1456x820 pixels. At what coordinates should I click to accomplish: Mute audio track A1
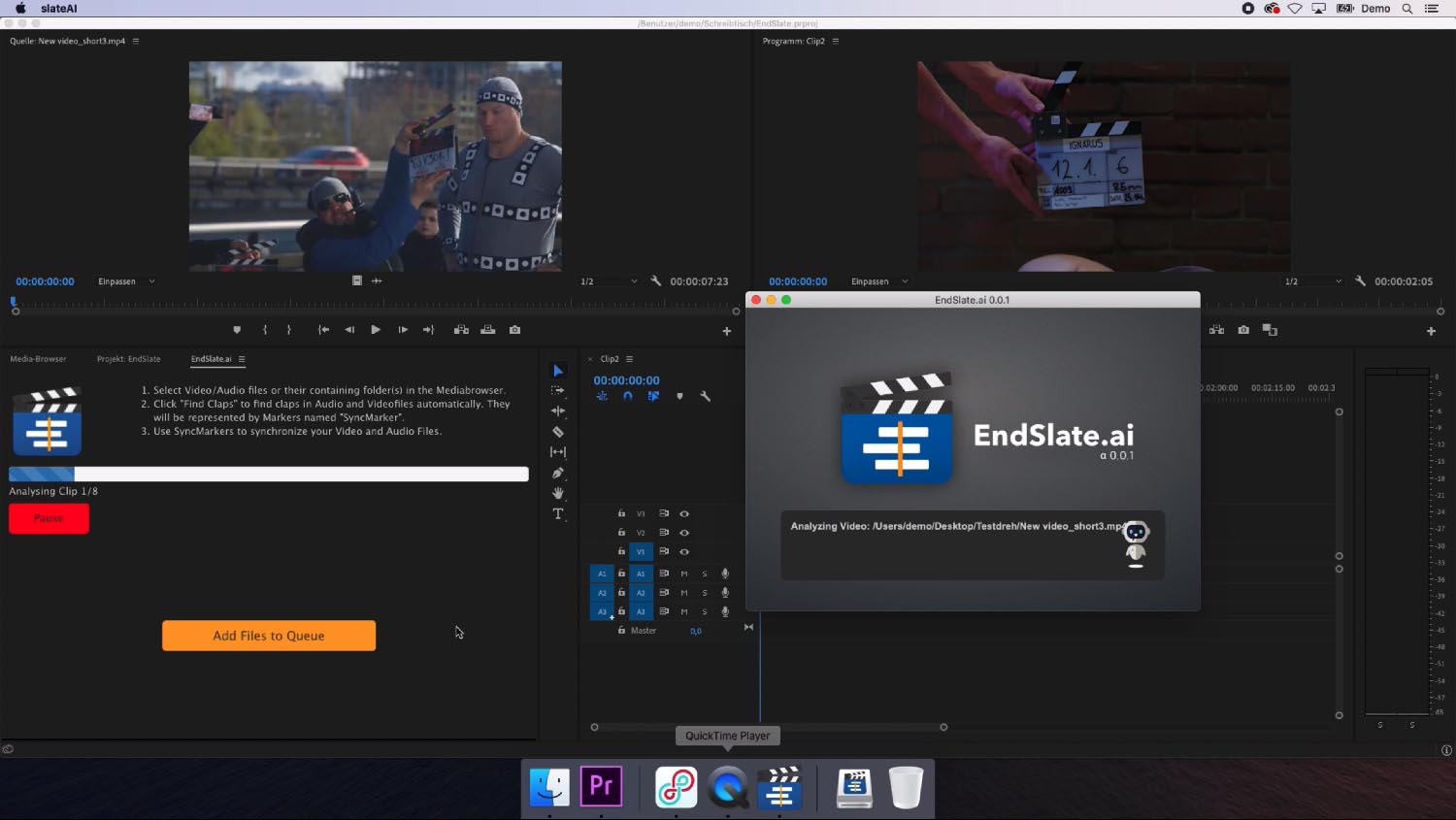684,574
